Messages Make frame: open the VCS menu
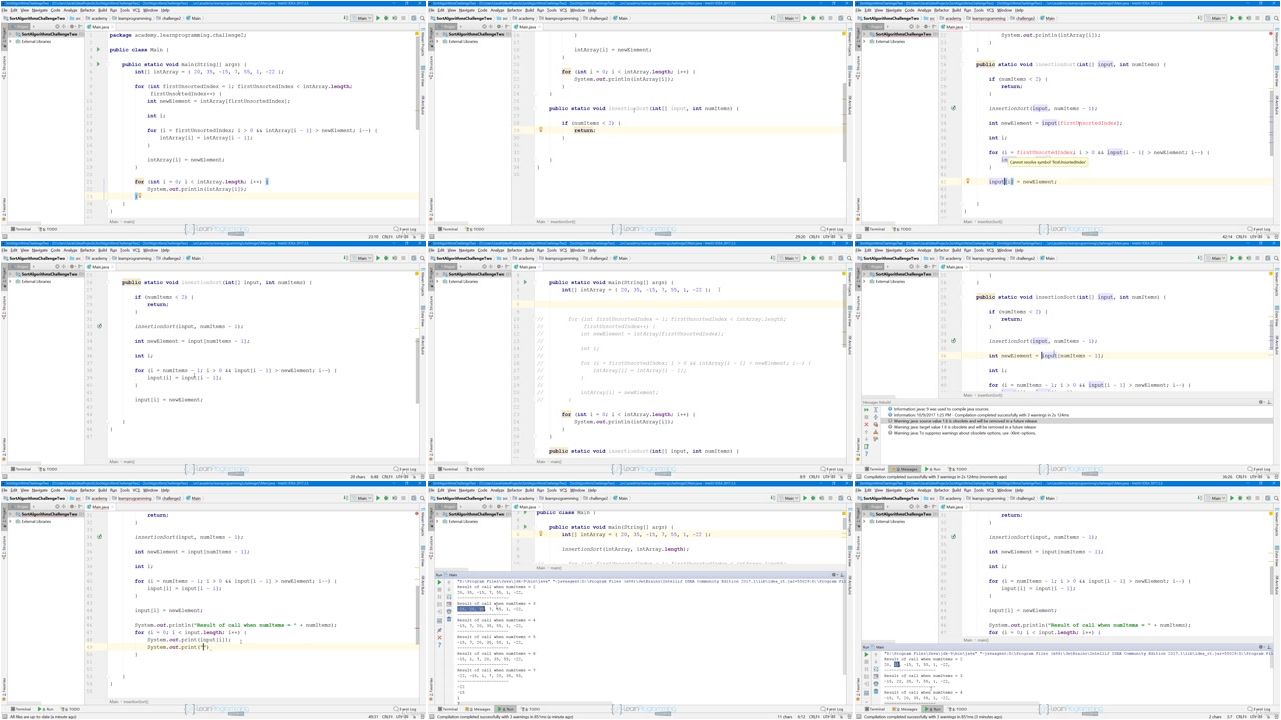 990,250
